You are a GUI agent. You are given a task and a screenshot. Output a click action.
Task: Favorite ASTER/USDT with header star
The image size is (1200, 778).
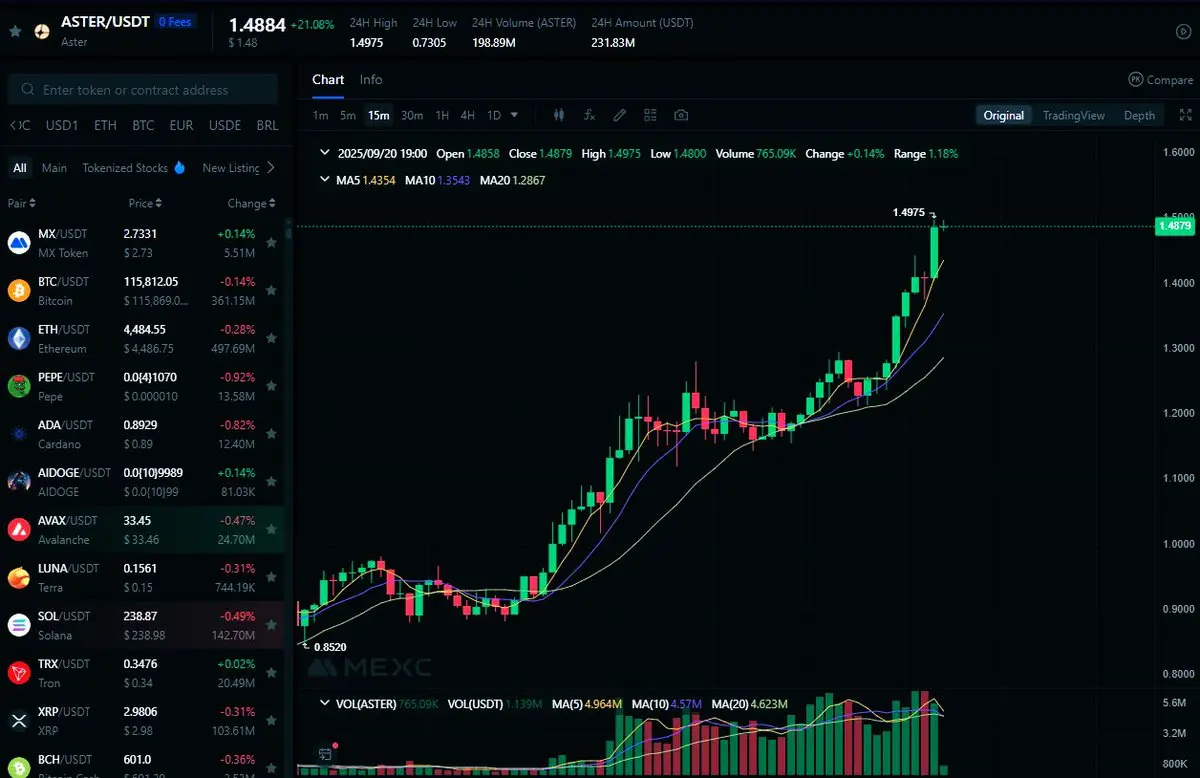15,31
